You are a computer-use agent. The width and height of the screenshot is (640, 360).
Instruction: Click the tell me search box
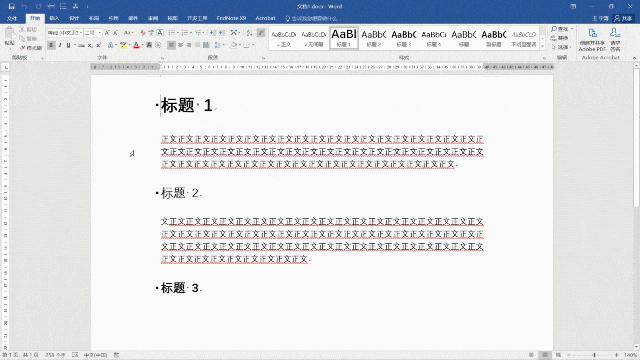[312, 18]
